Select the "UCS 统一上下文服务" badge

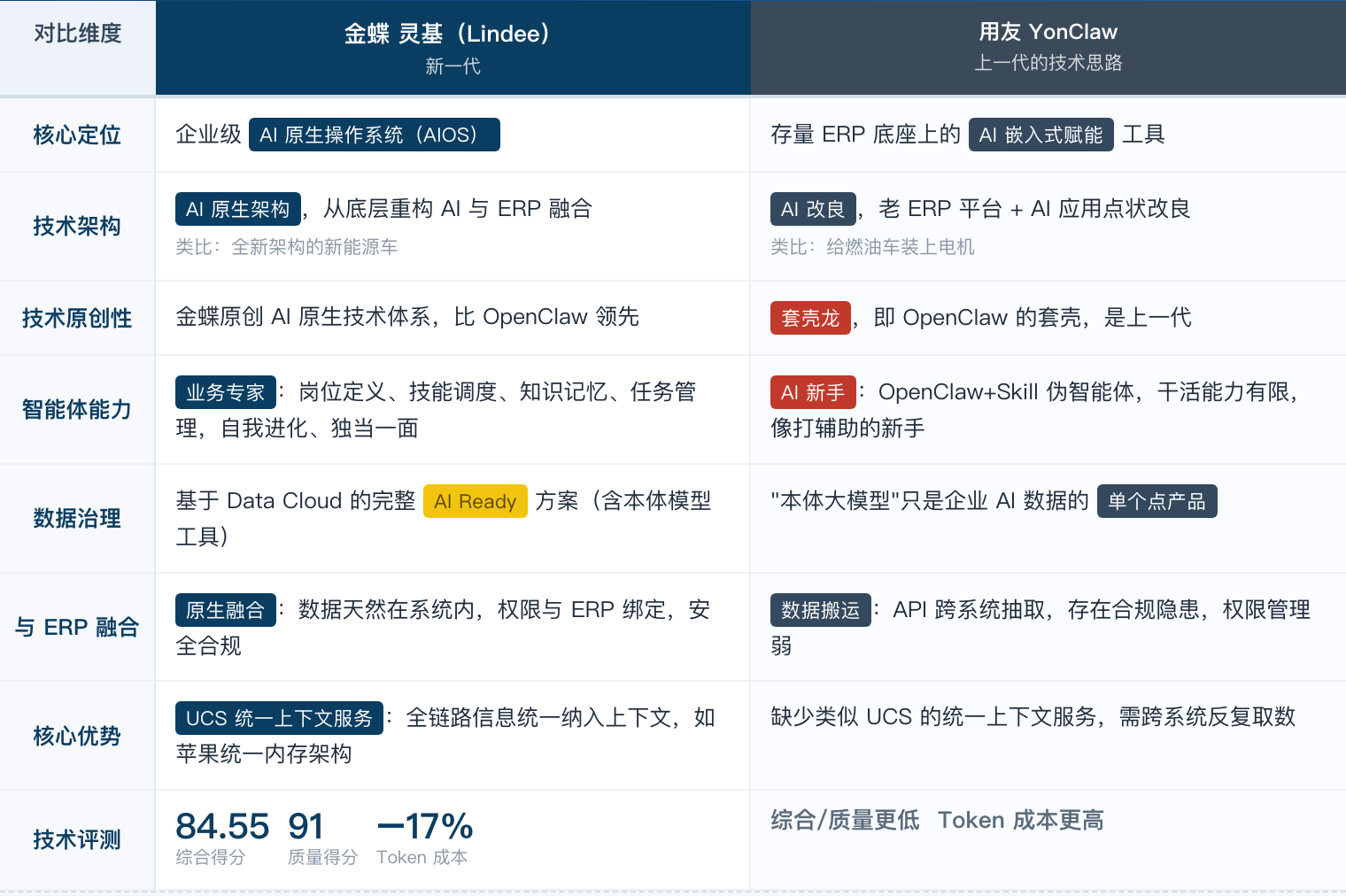point(280,718)
